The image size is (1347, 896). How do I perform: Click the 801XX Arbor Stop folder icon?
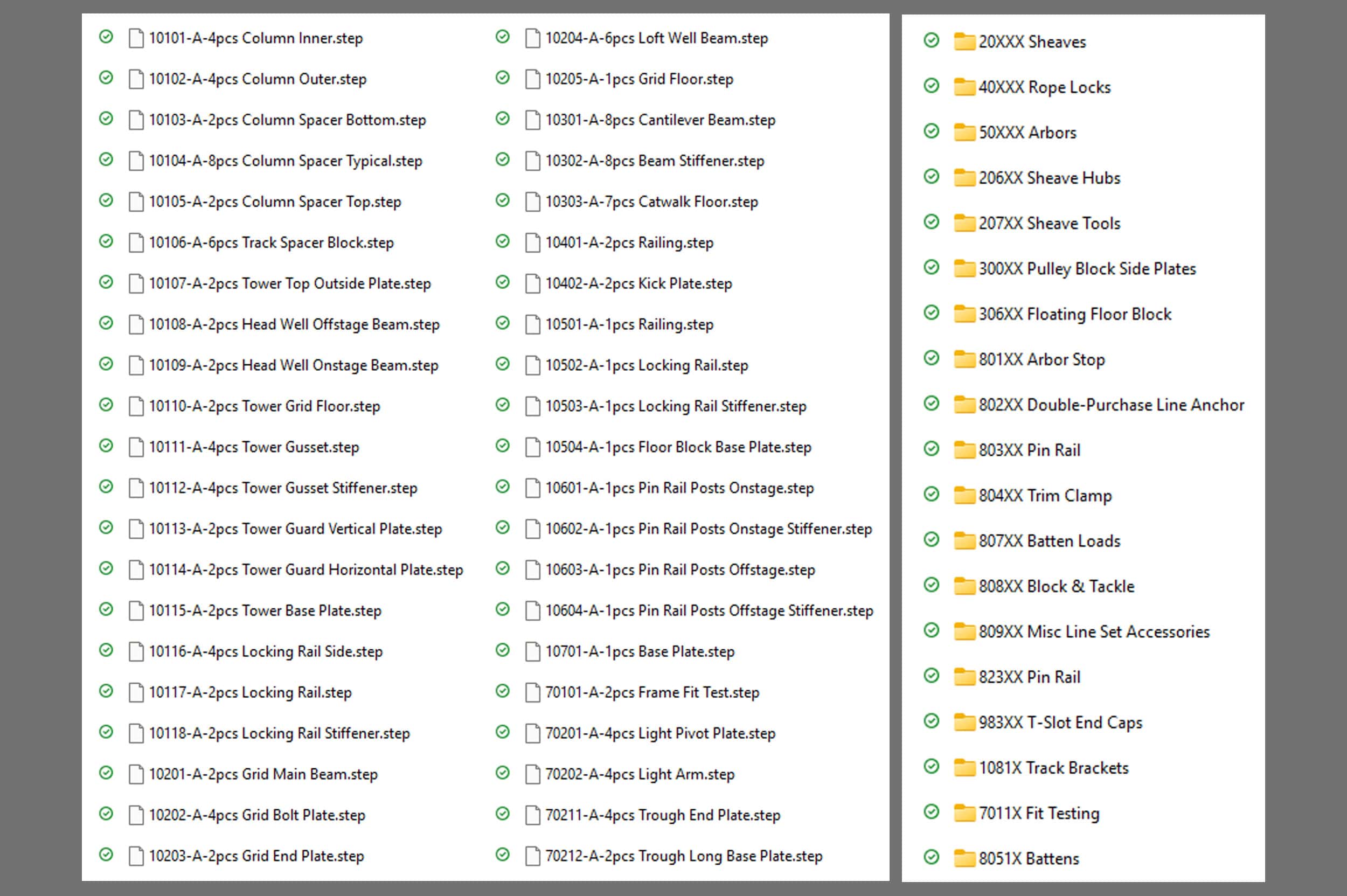pos(964,359)
